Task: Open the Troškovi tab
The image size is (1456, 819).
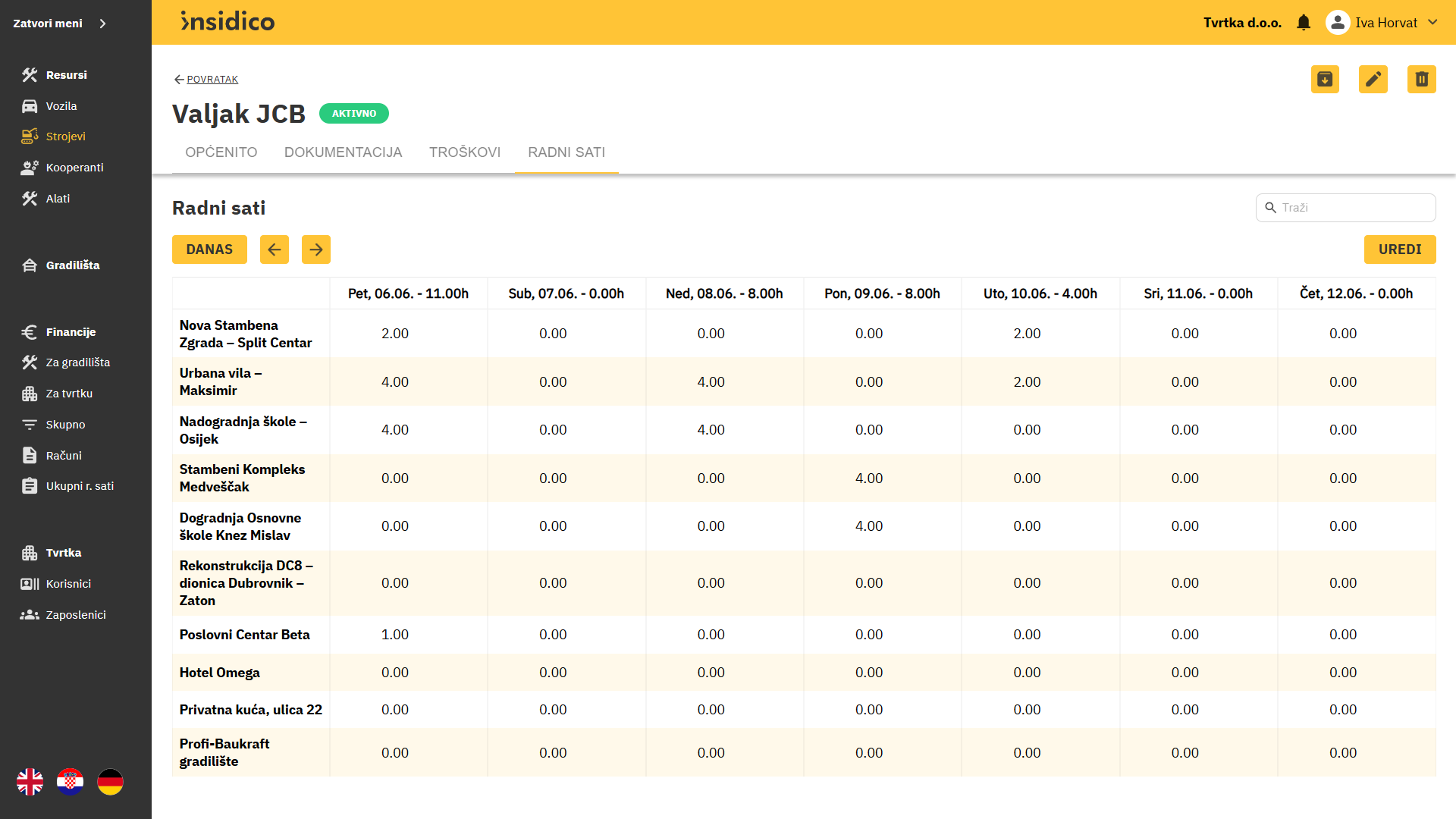Action: 465,152
